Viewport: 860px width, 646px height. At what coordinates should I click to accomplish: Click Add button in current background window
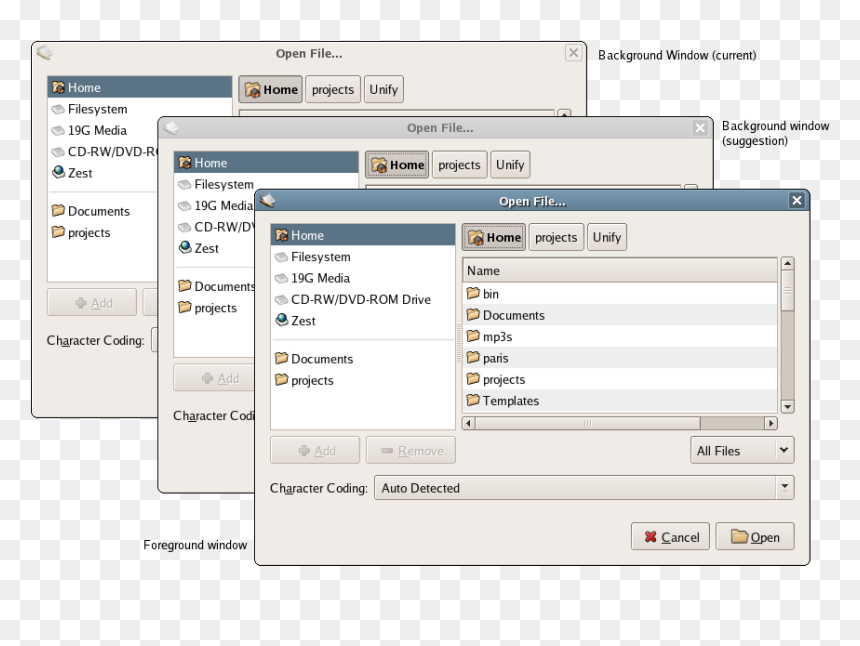point(92,303)
